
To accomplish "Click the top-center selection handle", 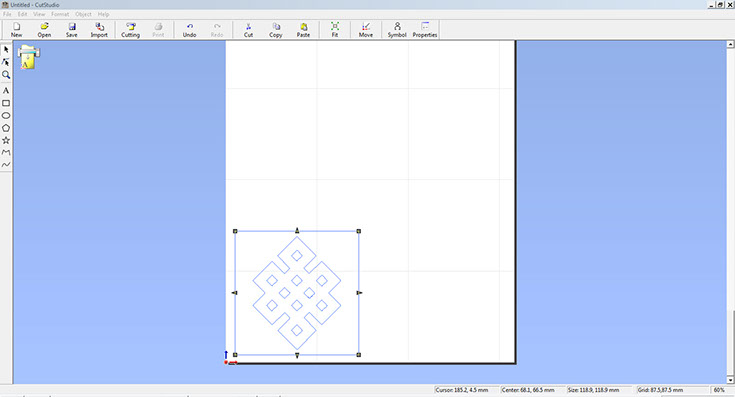I will point(297,231).
